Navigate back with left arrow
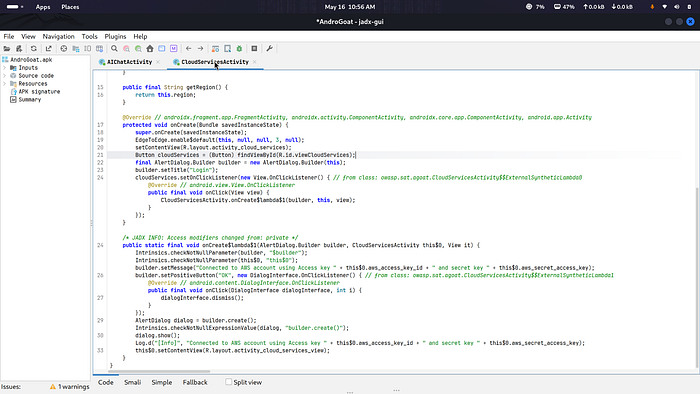This screenshot has width=700, height=394. tap(189, 49)
